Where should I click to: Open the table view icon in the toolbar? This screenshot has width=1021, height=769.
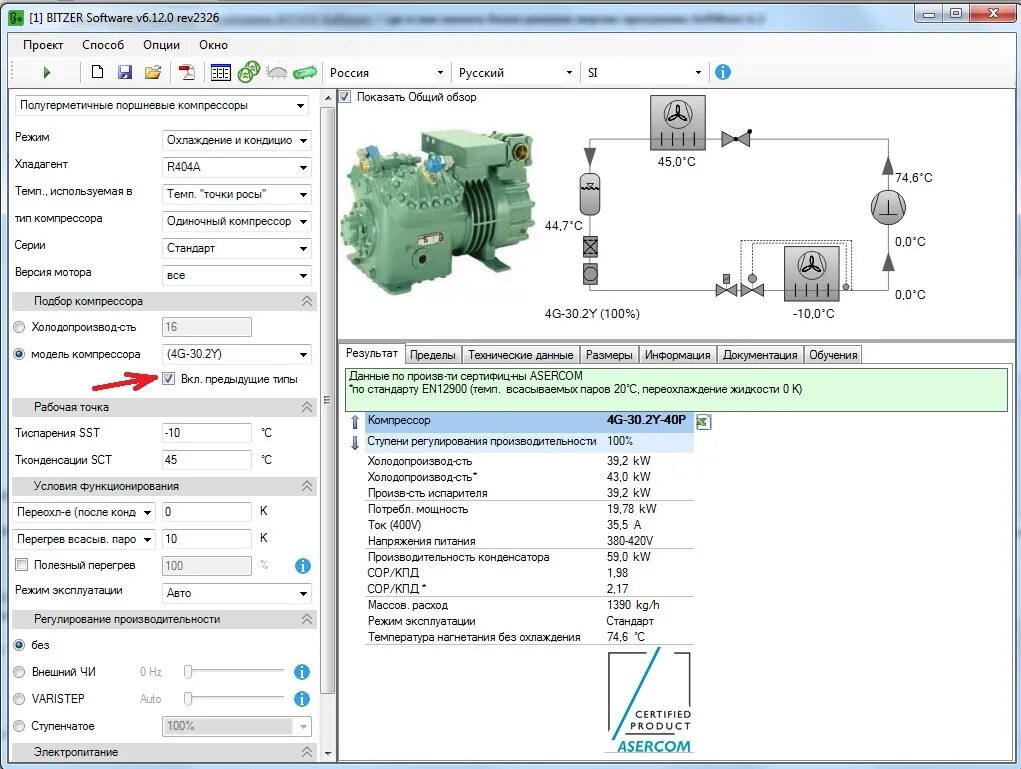click(x=220, y=72)
